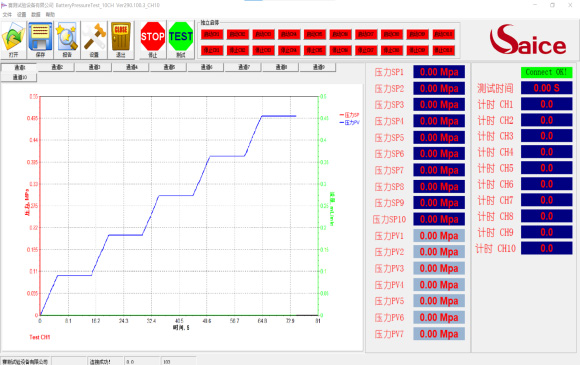580x365 pixels.
Task: Click the red stop CH10 button
Action: [x=444, y=50]
